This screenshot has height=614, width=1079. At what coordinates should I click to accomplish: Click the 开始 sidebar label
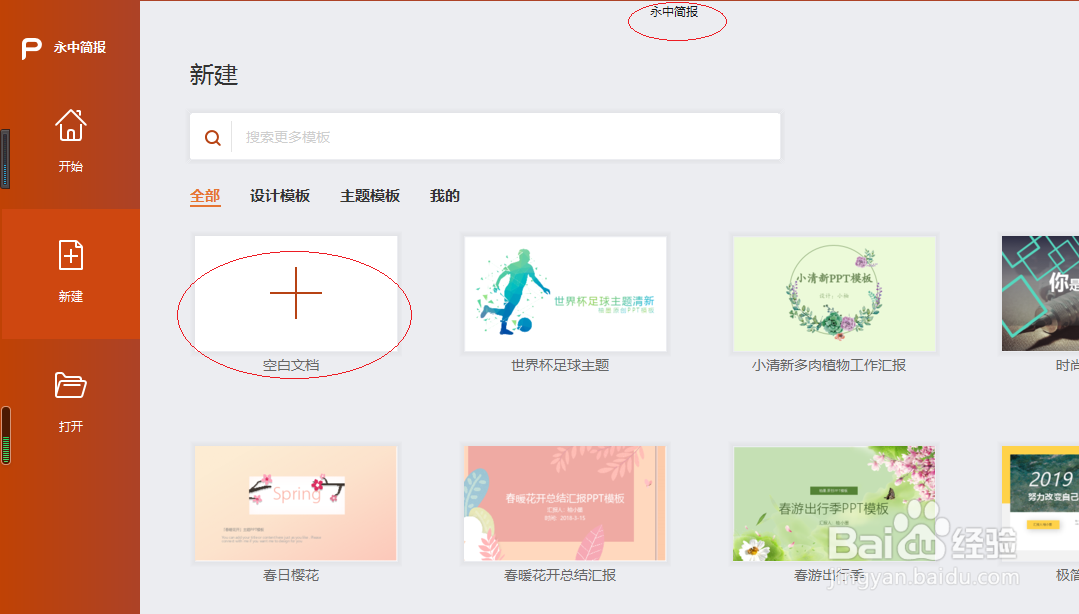click(x=71, y=167)
